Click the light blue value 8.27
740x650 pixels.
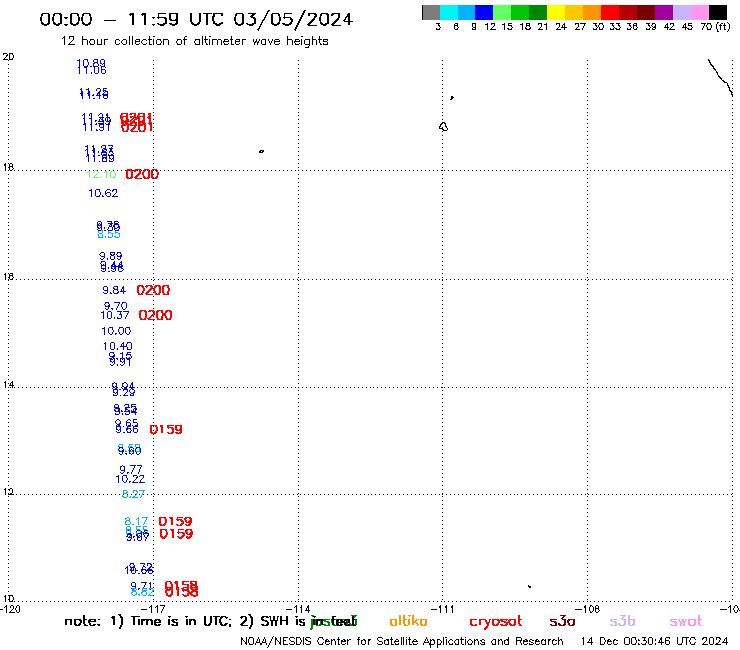(x=133, y=494)
